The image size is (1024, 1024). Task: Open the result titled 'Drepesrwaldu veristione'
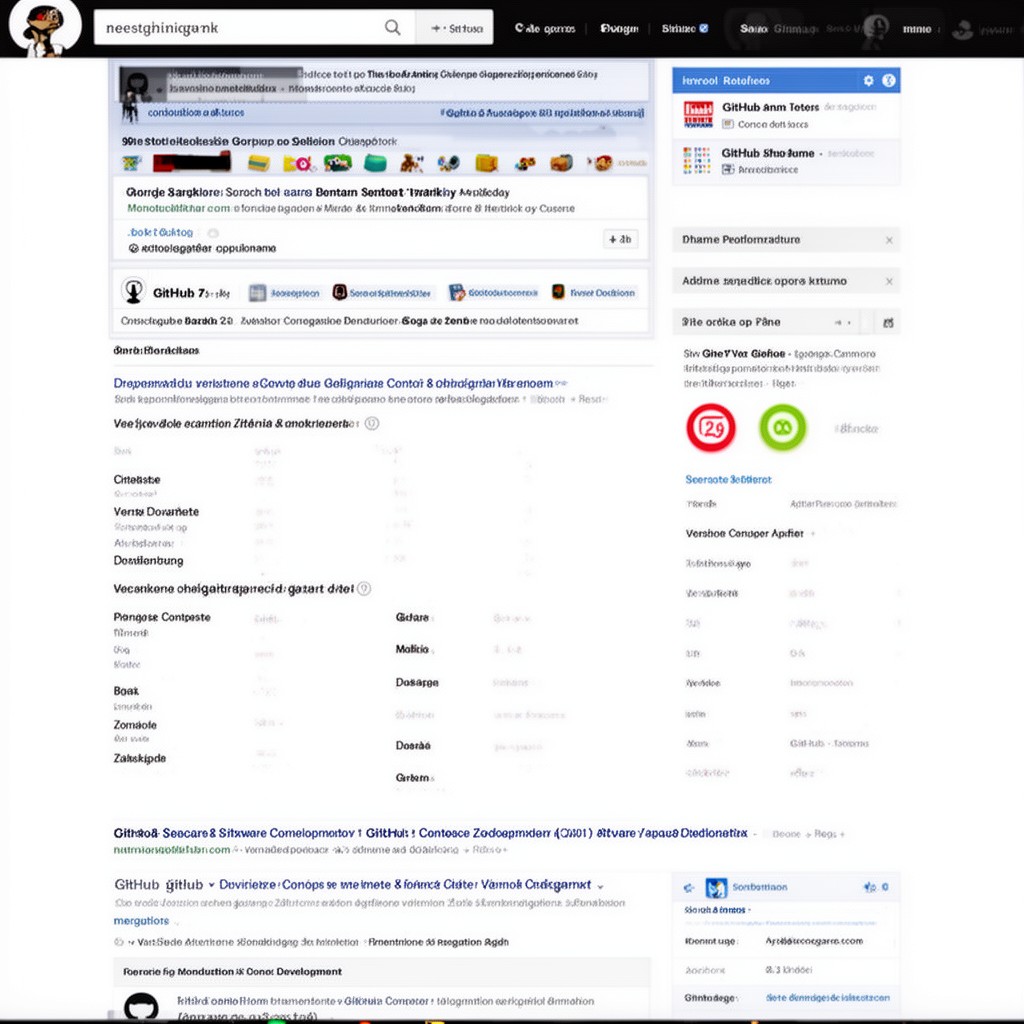[333, 383]
